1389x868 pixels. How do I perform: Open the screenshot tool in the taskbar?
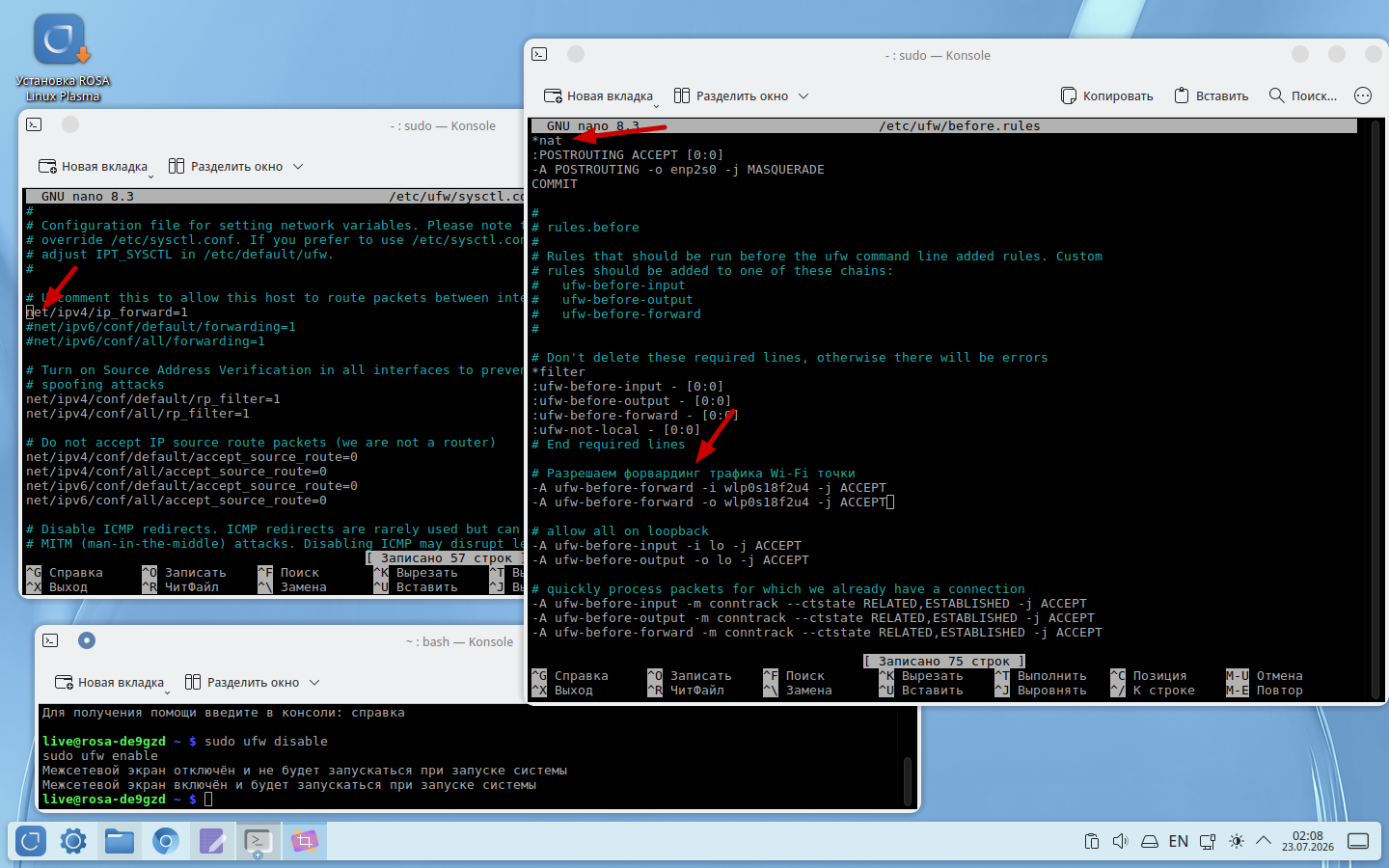click(304, 841)
